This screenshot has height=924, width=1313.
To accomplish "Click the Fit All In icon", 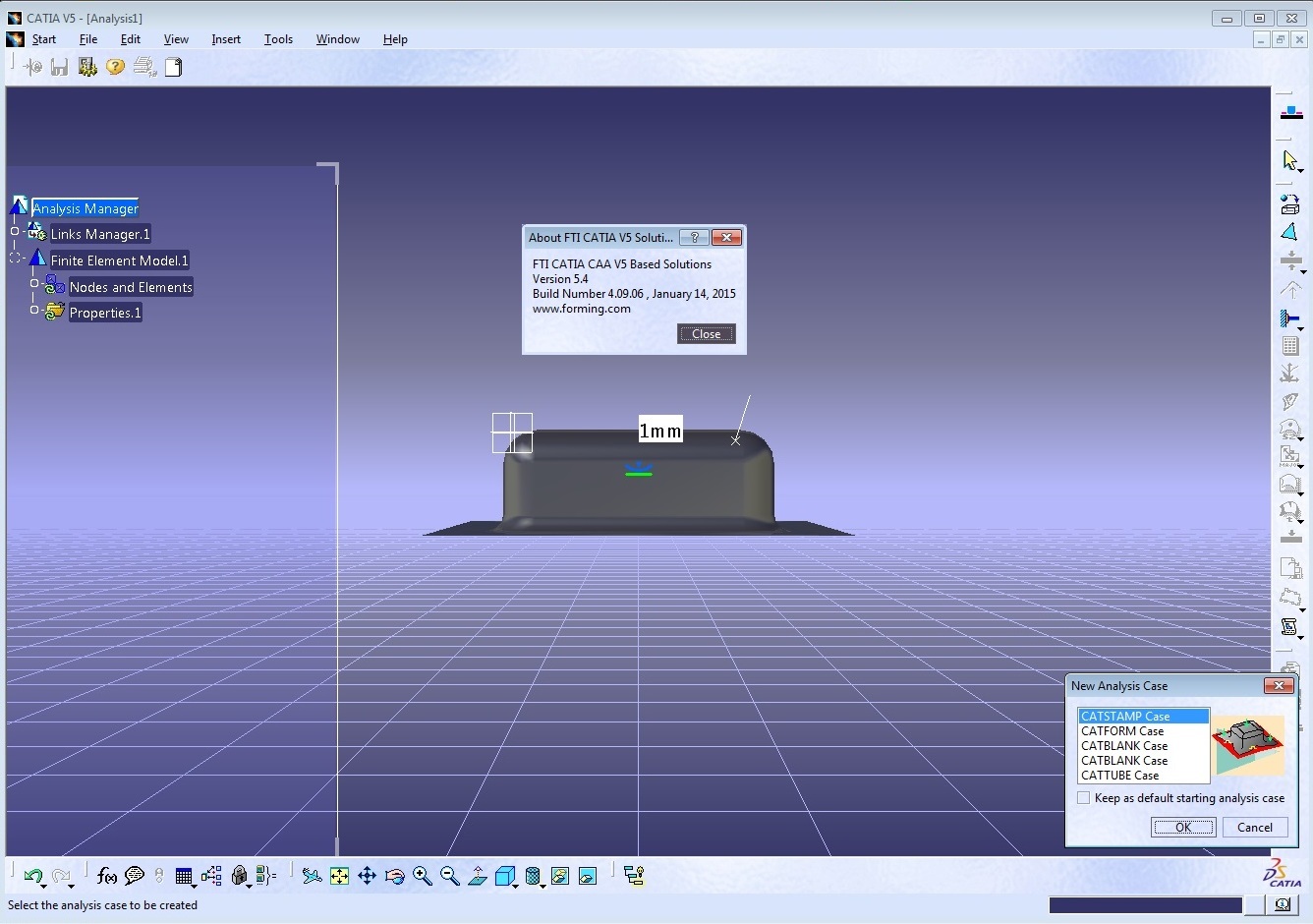I will (x=339, y=876).
